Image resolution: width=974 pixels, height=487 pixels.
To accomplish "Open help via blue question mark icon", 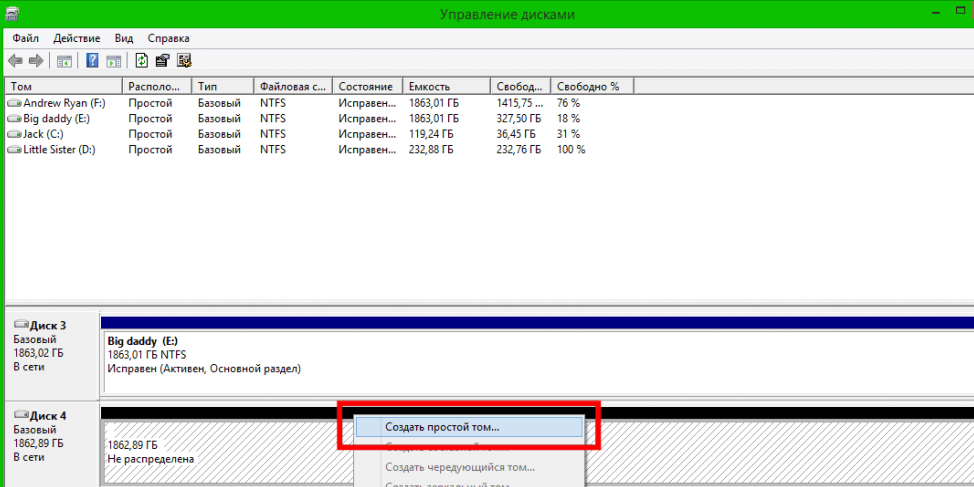I will 92,61.
